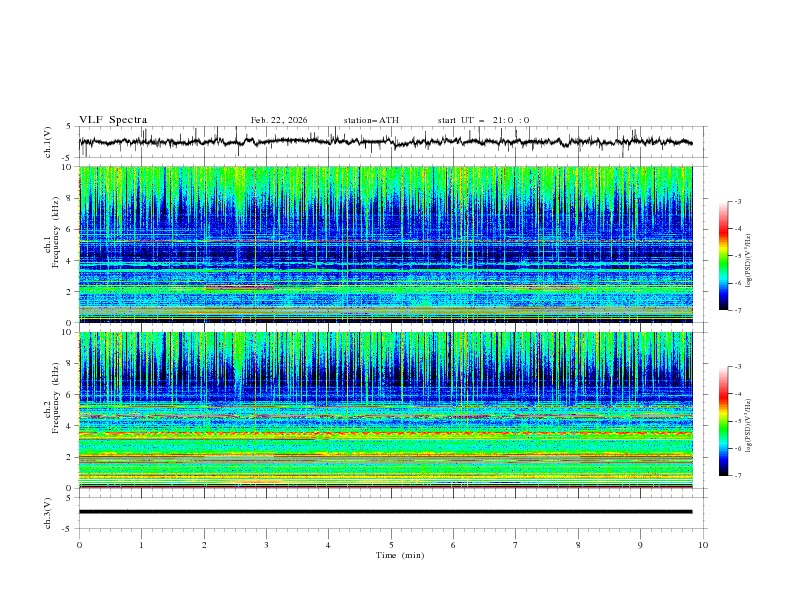The image size is (792, 612).
Task: Click the ch.1 "log(PSD)(V²/Hz)" colorbar label
Action: coord(749,261)
